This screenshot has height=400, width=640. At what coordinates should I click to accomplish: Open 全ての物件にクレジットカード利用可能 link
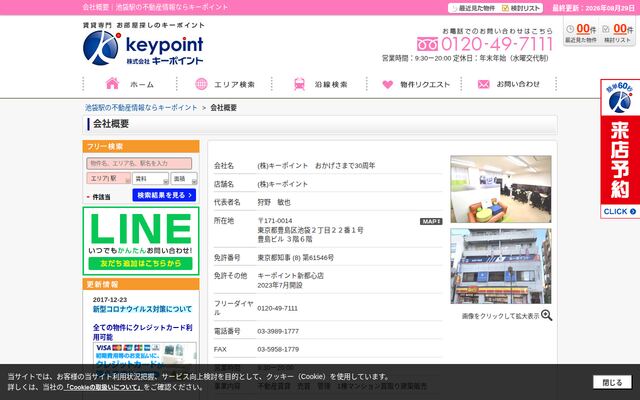tap(142, 332)
